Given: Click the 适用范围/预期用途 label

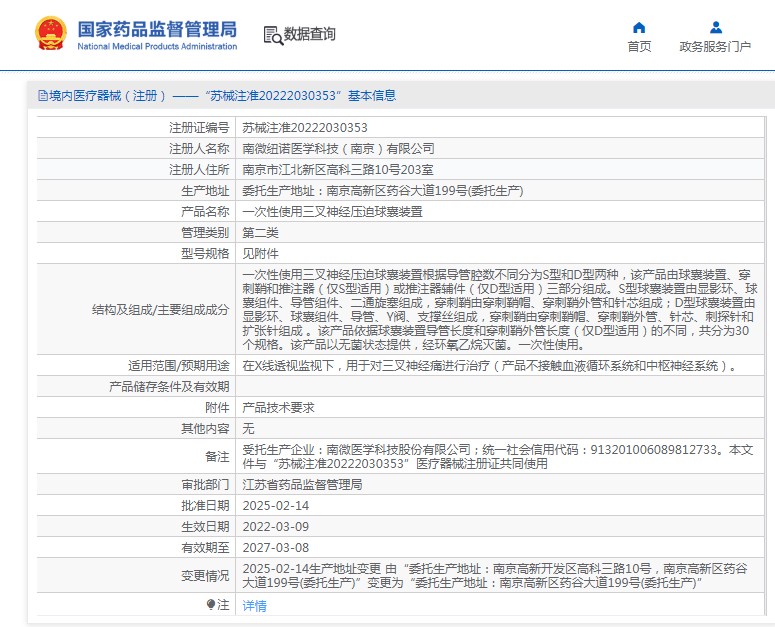Looking at the screenshot, I should [179, 366].
